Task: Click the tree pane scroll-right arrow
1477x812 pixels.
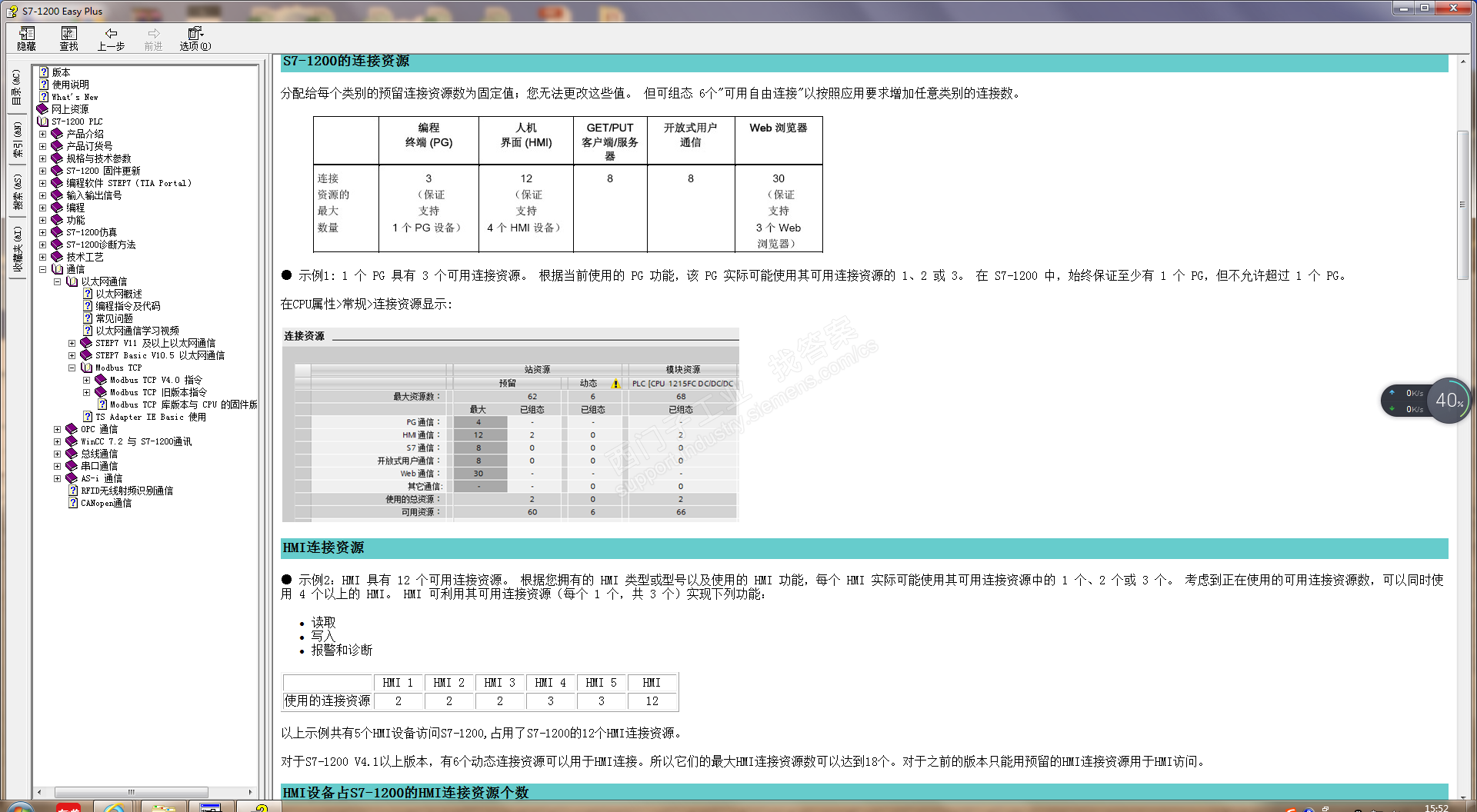Action: click(250, 792)
